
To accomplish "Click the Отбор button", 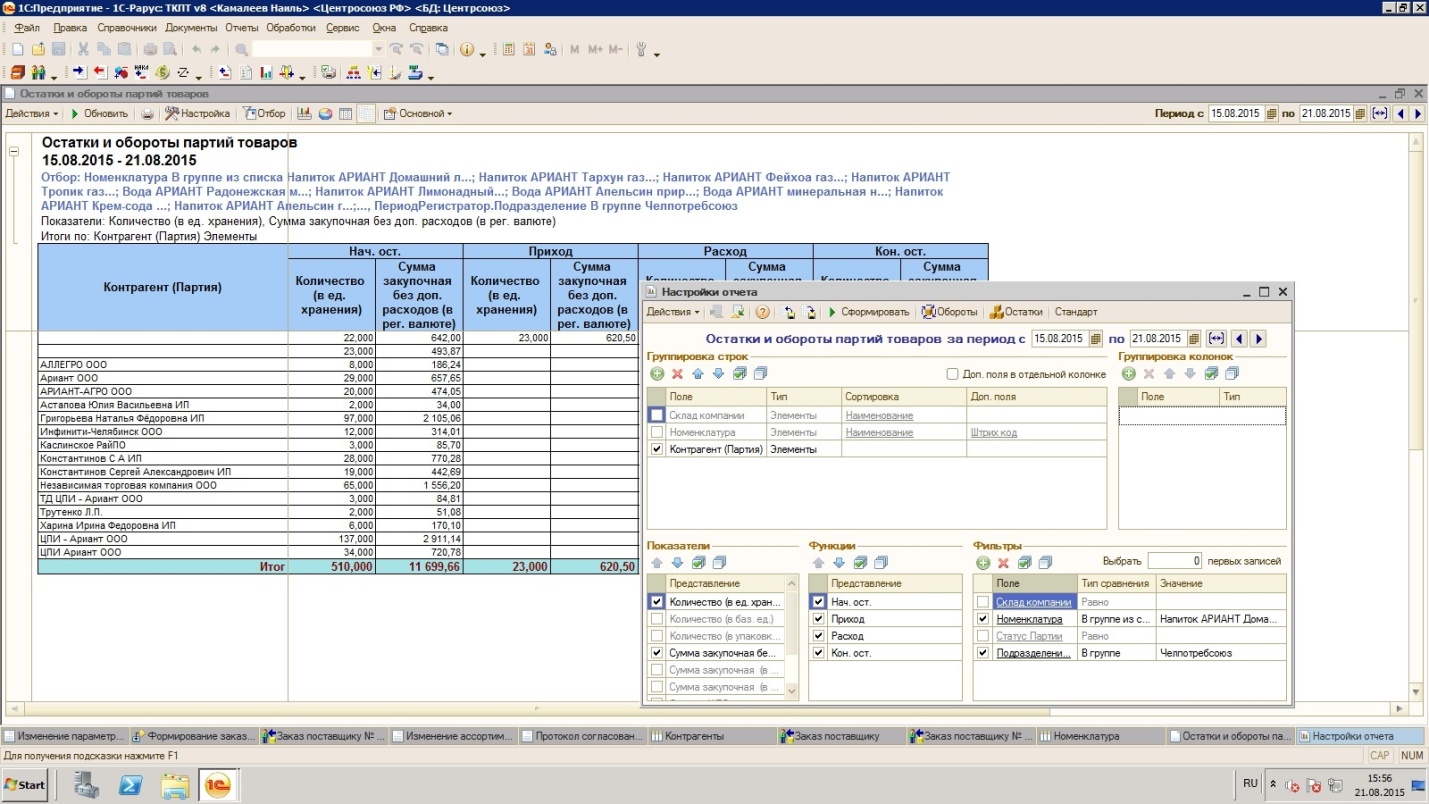I will click(x=265, y=114).
